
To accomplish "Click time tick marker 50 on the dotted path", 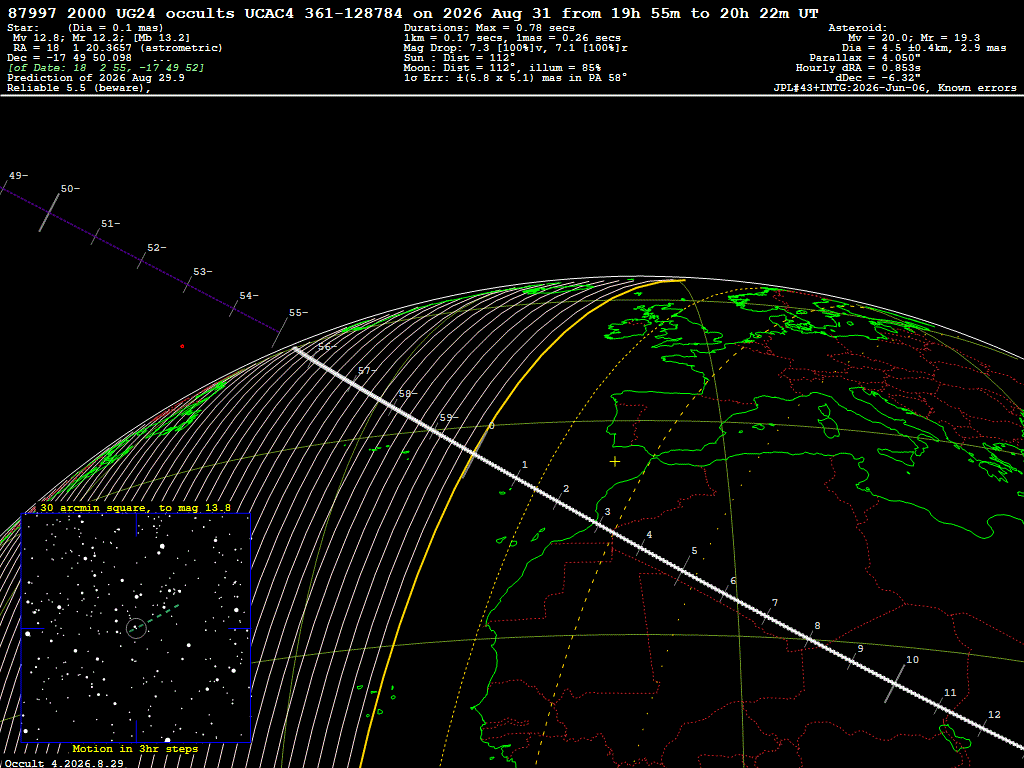I will 69,189.
